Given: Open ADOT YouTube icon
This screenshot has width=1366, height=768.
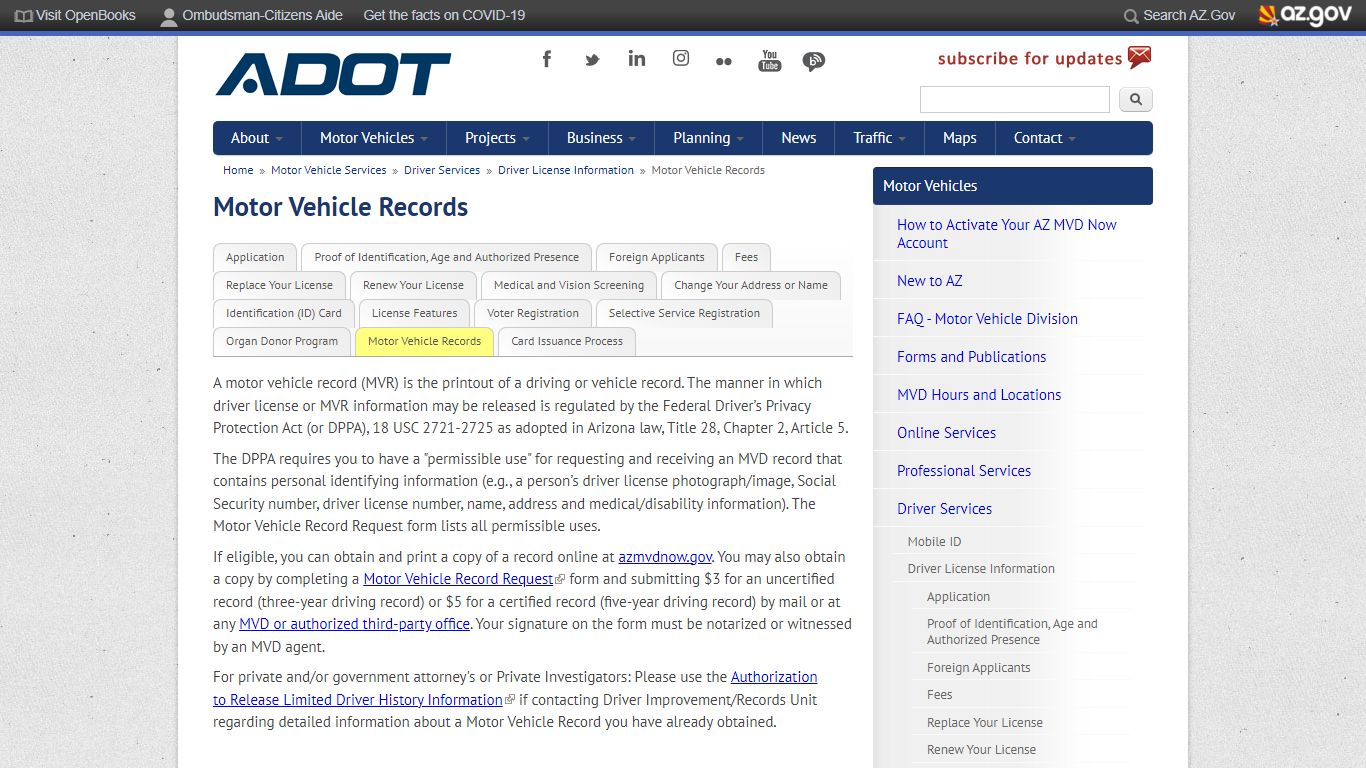Looking at the screenshot, I should pos(769,60).
